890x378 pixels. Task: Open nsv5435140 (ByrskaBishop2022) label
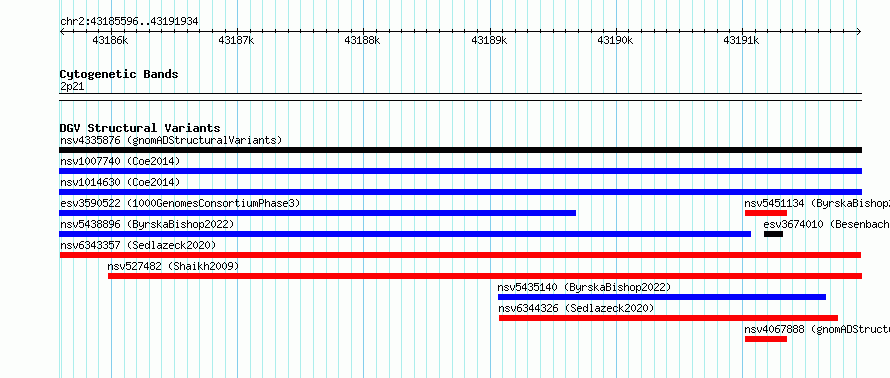pos(584,287)
